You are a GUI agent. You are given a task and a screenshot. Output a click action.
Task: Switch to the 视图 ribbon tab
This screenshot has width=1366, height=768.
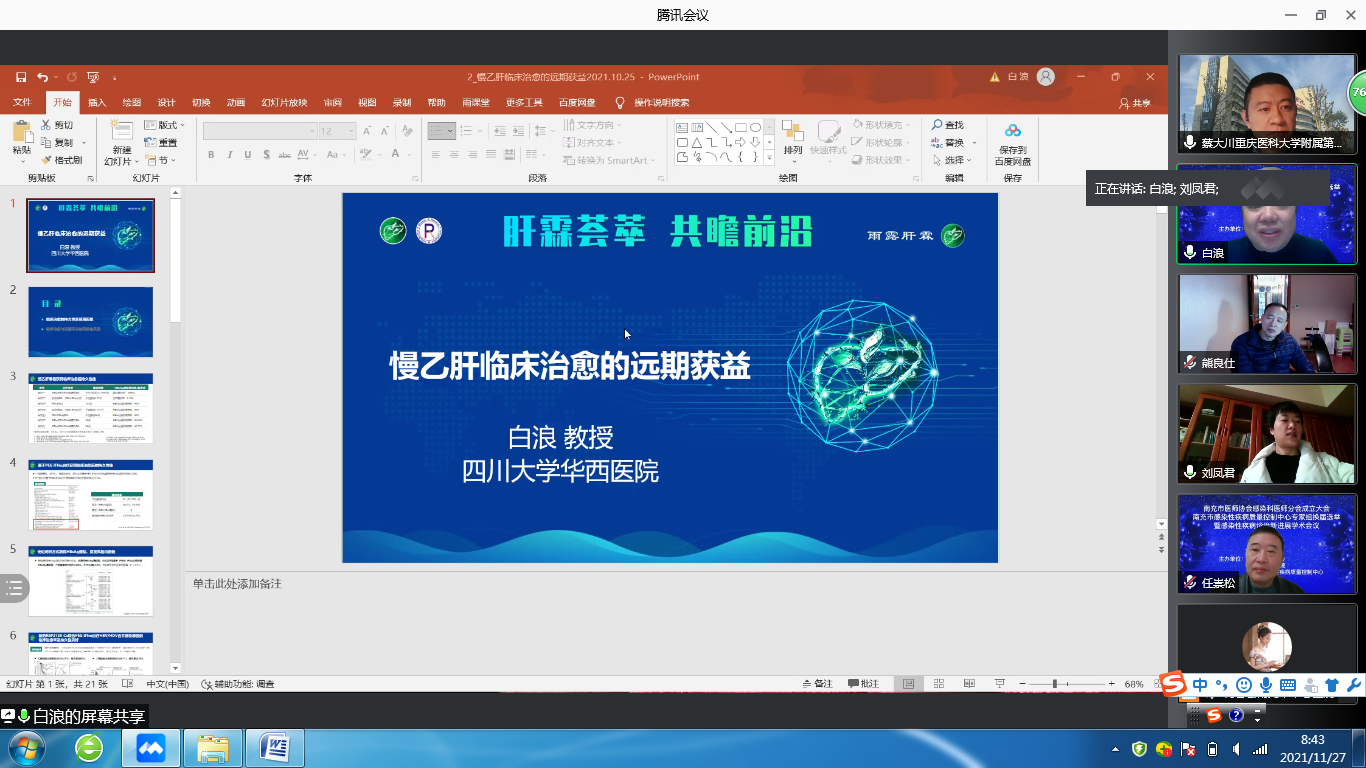367,102
